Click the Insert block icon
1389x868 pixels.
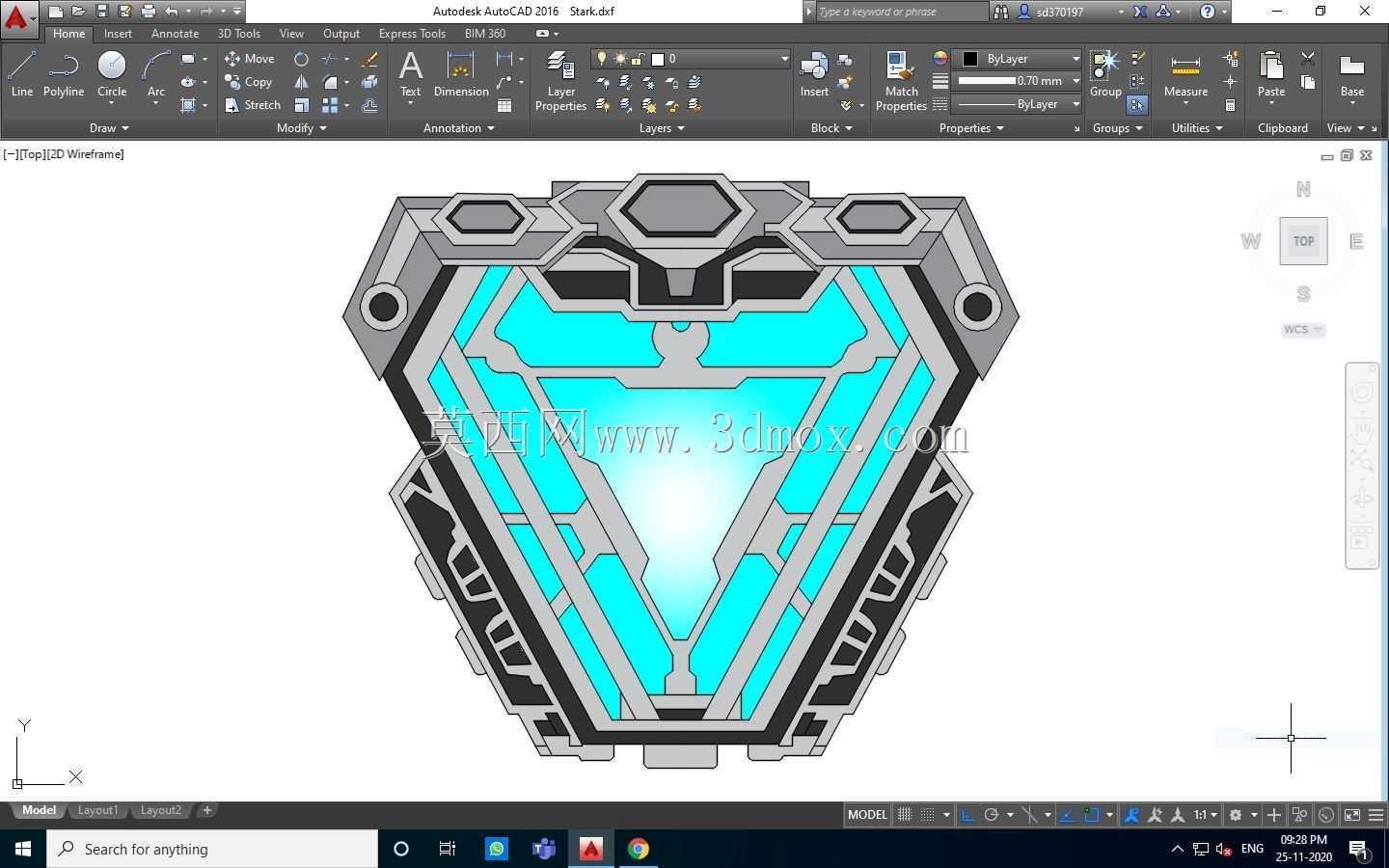coord(814,75)
